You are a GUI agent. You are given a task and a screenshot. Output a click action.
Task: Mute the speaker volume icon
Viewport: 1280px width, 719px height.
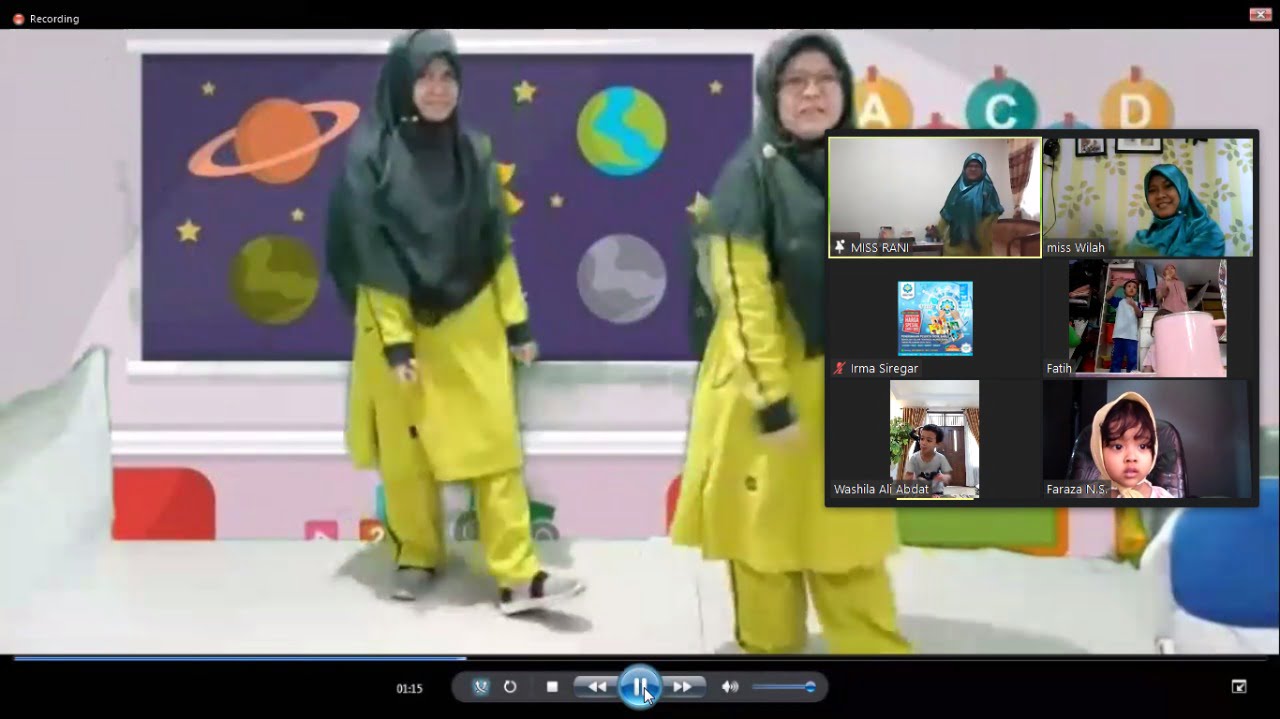730,687
